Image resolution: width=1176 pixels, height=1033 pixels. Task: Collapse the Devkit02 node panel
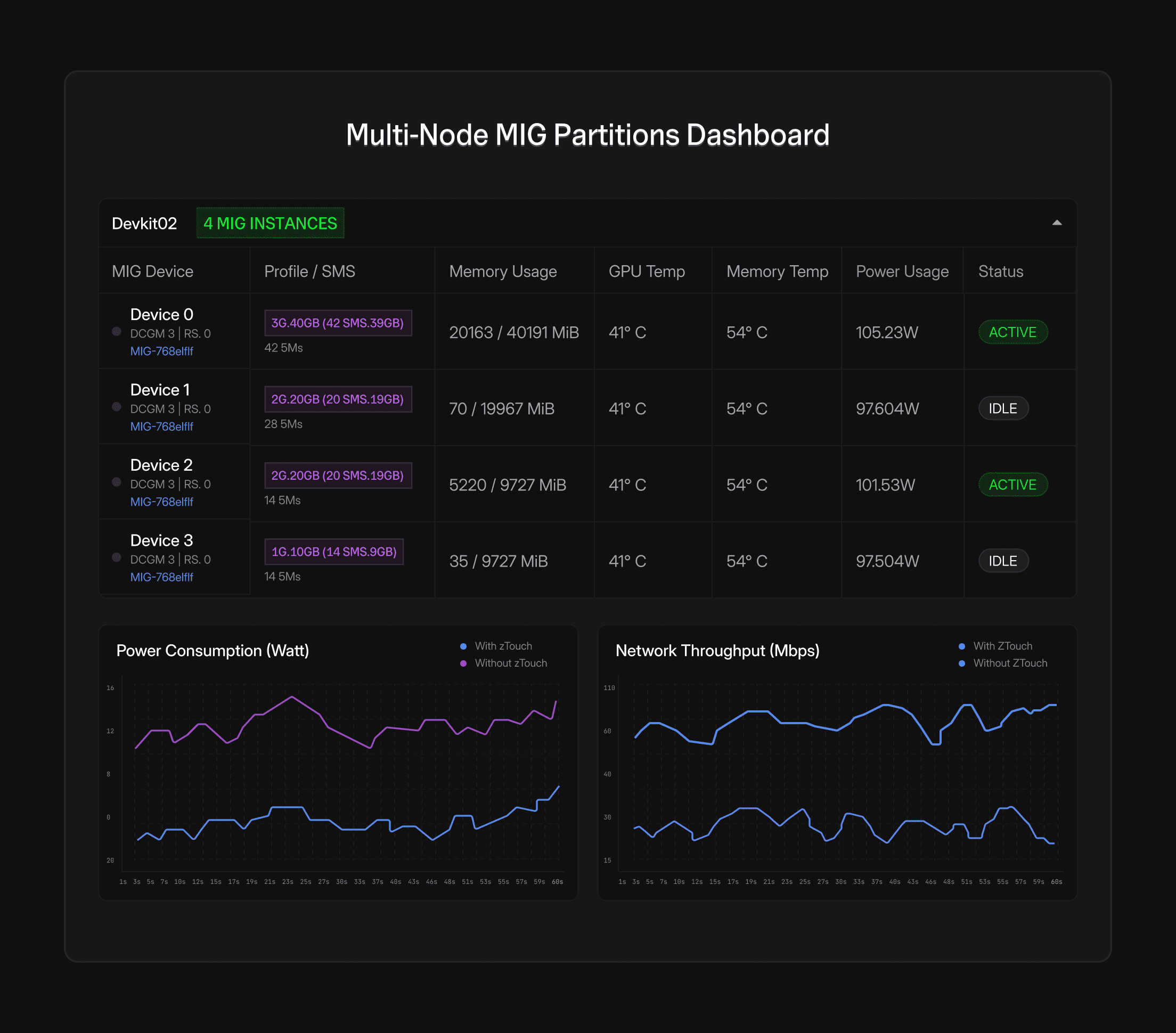click(x=1056, y=223)
